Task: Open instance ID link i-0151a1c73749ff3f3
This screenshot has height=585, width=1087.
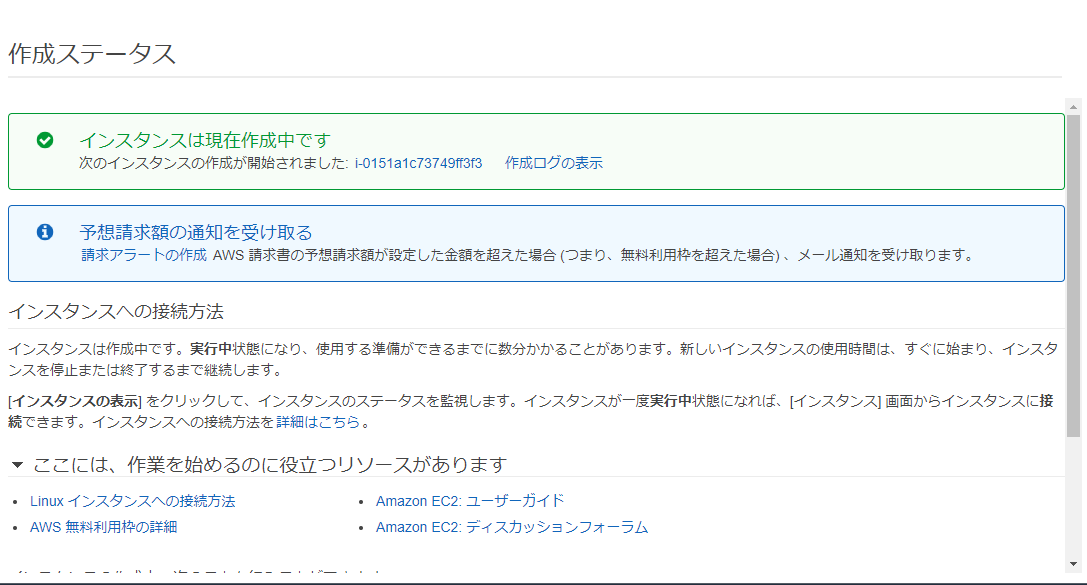Action: pos(418,163)
